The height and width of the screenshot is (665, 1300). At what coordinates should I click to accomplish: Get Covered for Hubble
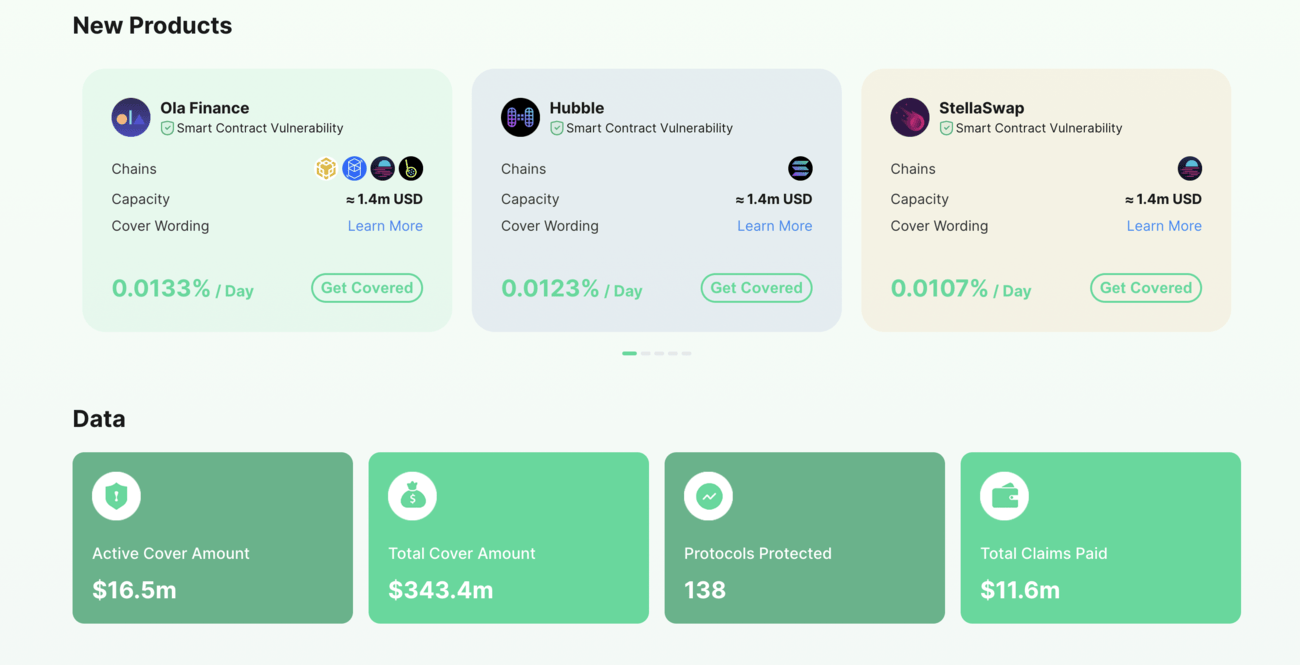pos(756,288)
